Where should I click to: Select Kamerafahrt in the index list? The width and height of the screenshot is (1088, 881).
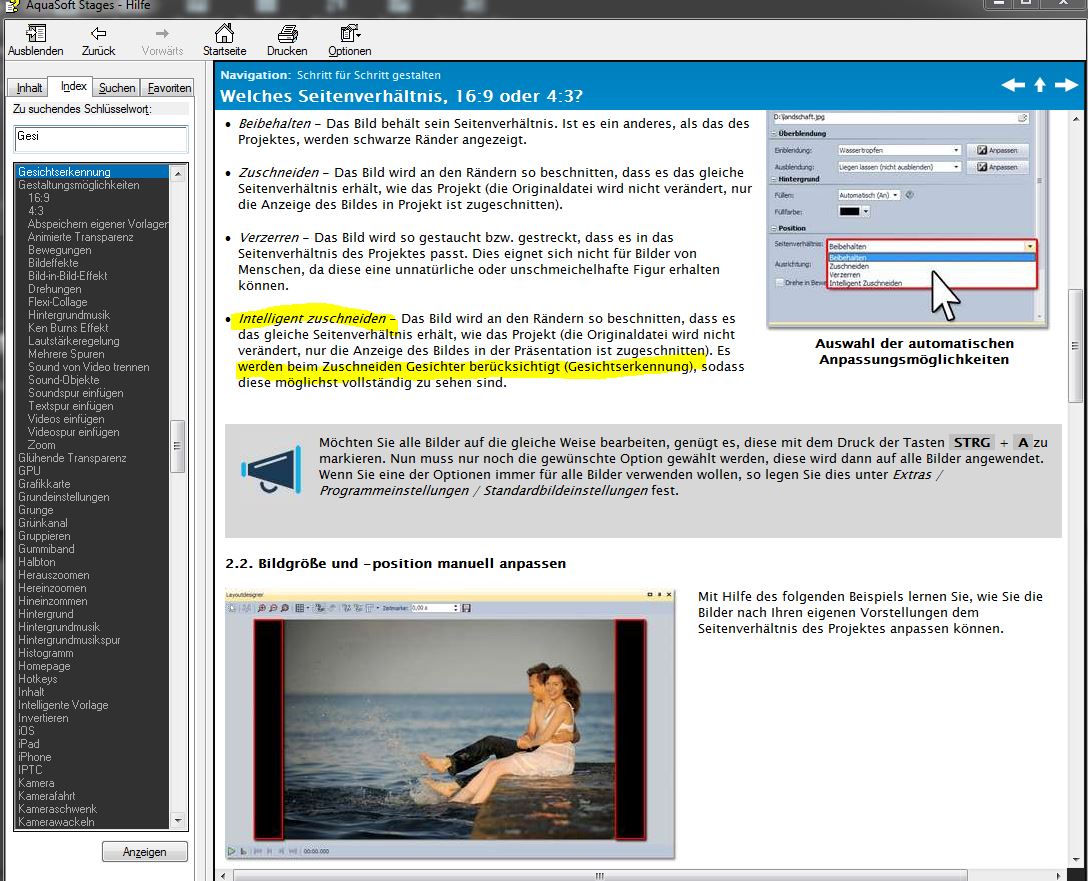(x=47, y=796)
